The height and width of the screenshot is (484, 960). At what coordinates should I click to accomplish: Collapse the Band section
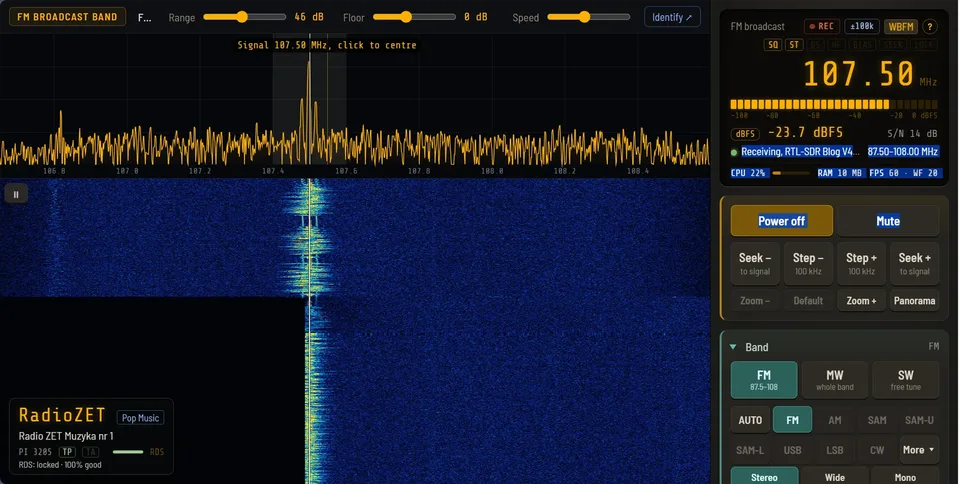(x=733, y=347)
